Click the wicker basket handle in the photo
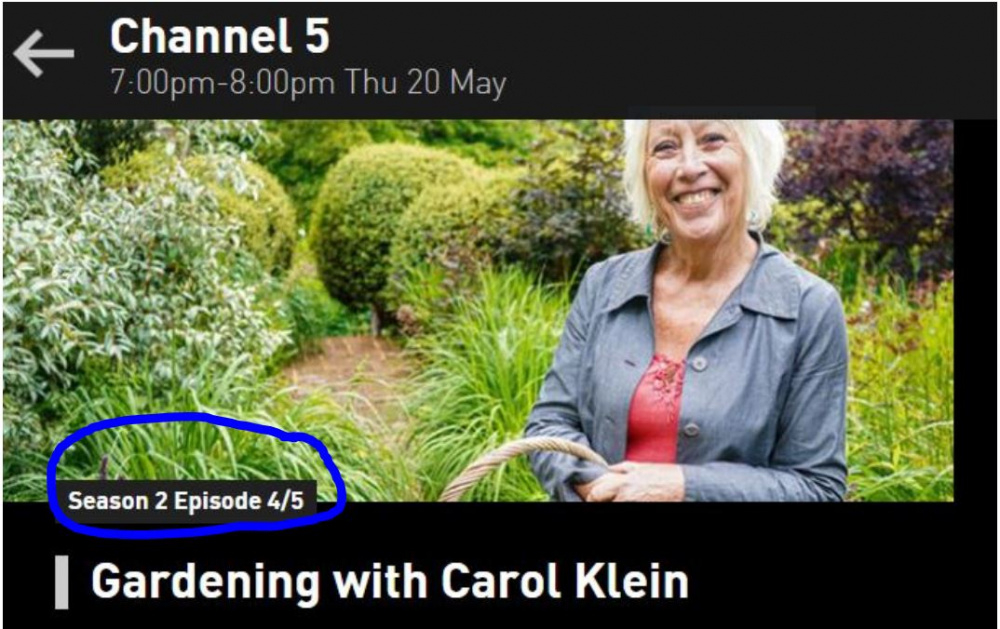This screenshot has width=1000, height=629. pyautogui.click(x=520, y=462)
